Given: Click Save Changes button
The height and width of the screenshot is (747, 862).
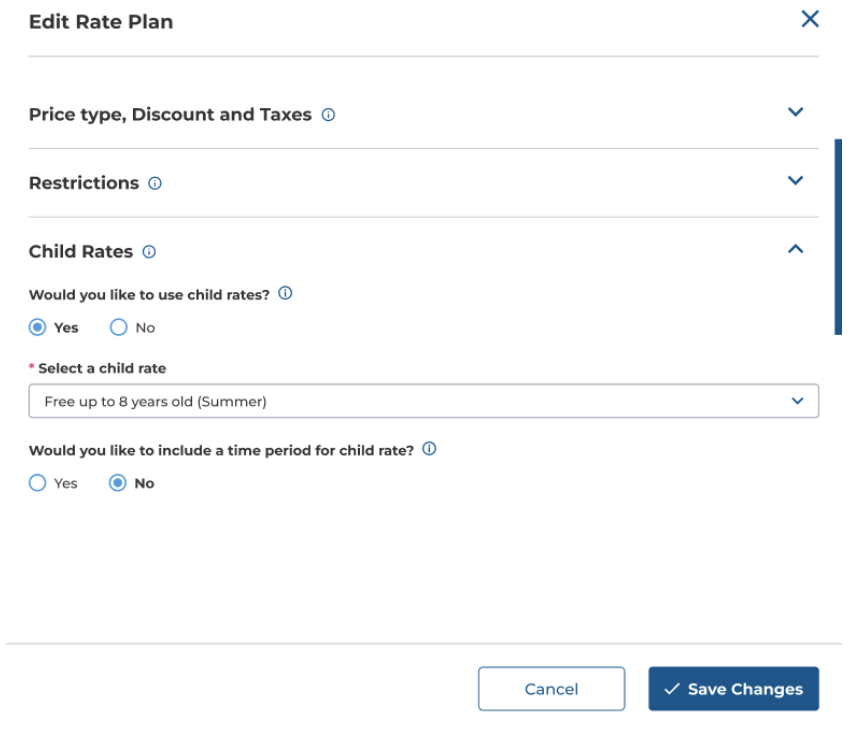Looking at the screenshot, I should coord(733,689).
